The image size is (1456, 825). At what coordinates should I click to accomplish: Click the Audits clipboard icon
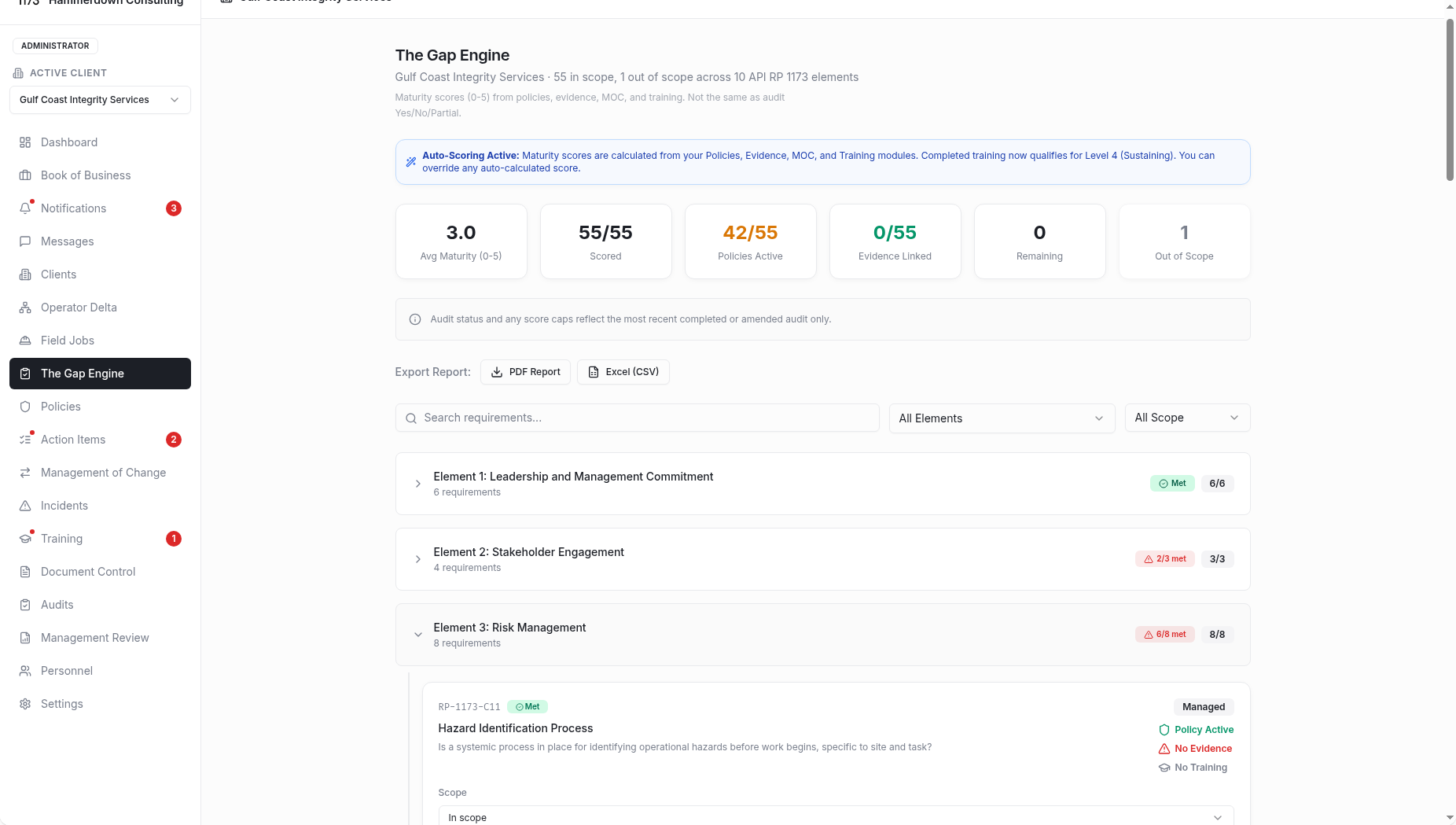coord(25,605)
